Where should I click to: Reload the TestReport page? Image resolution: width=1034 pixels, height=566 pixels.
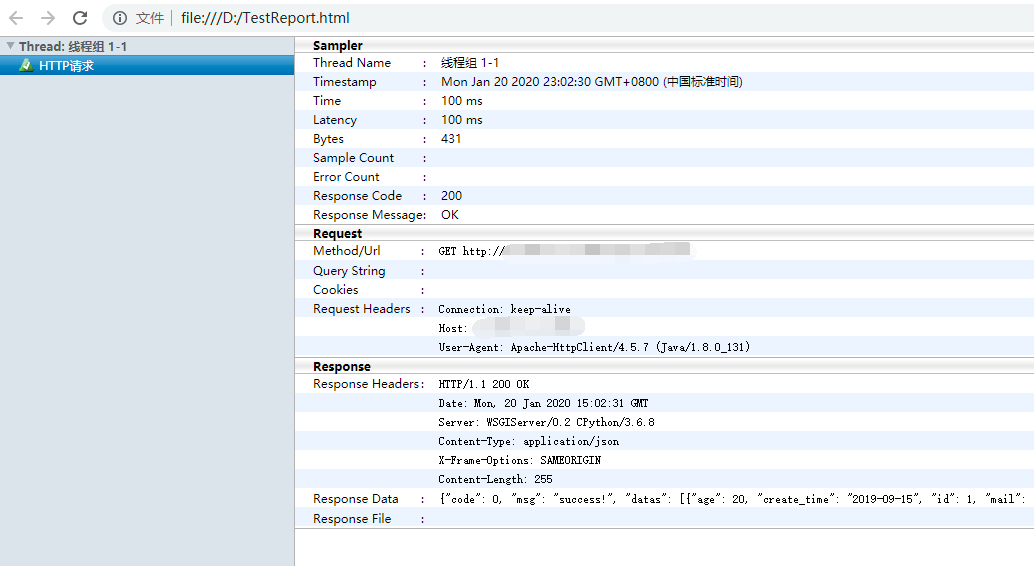[x=80, y=18]
